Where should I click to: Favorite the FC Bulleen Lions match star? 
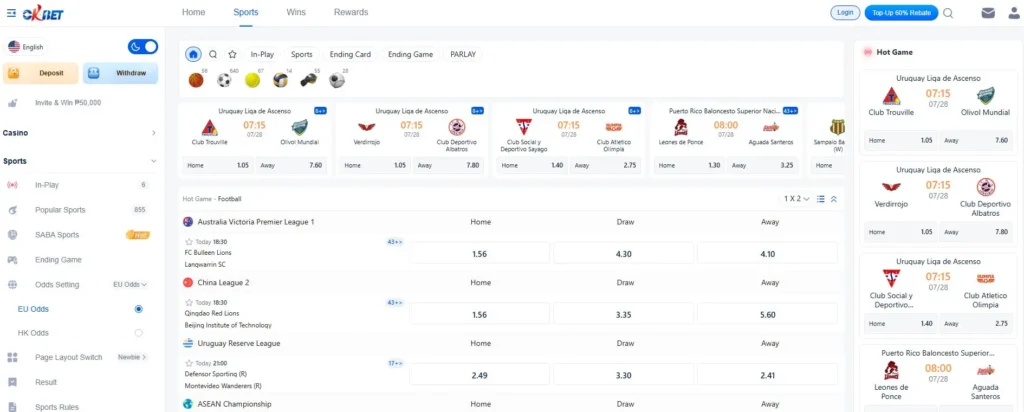(189, 242)
